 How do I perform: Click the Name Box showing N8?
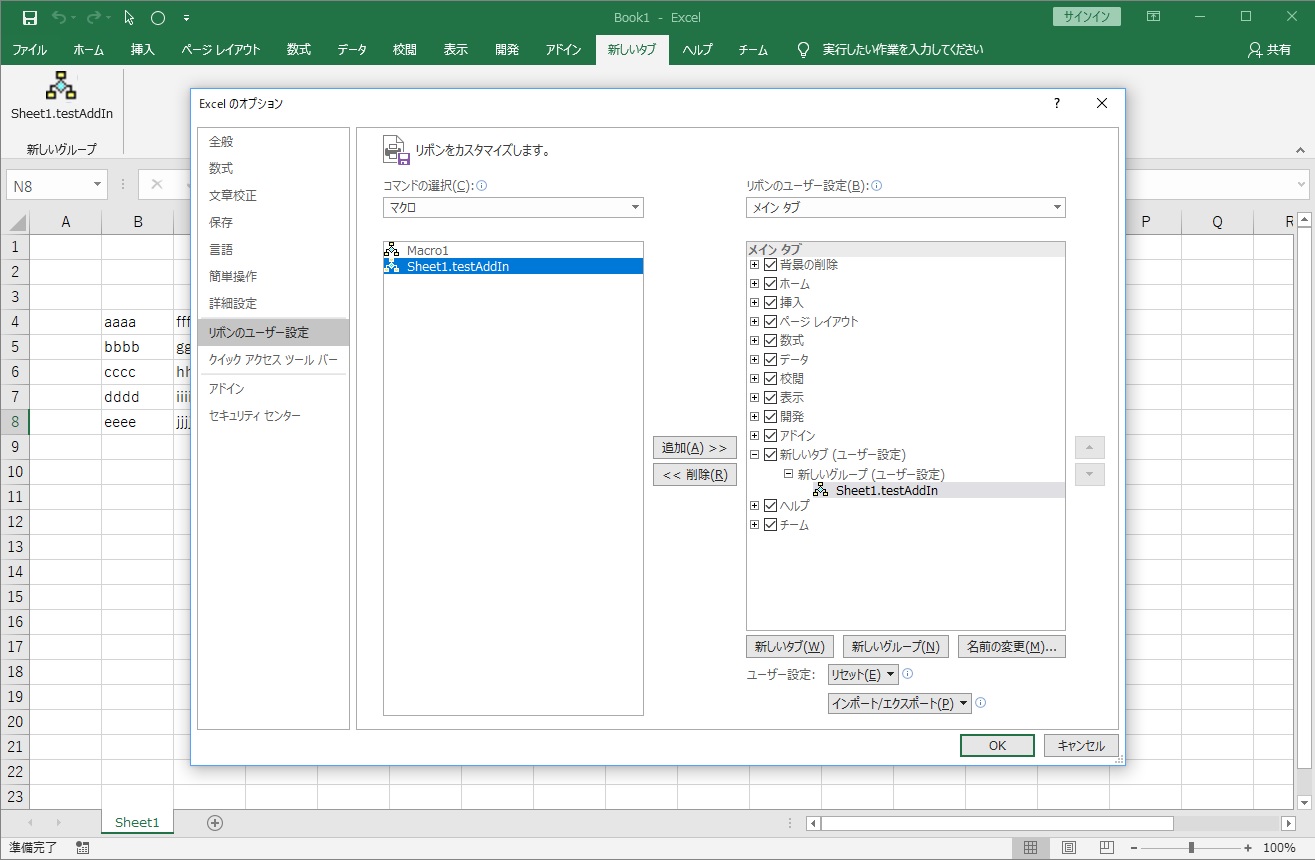pos(48,185)
